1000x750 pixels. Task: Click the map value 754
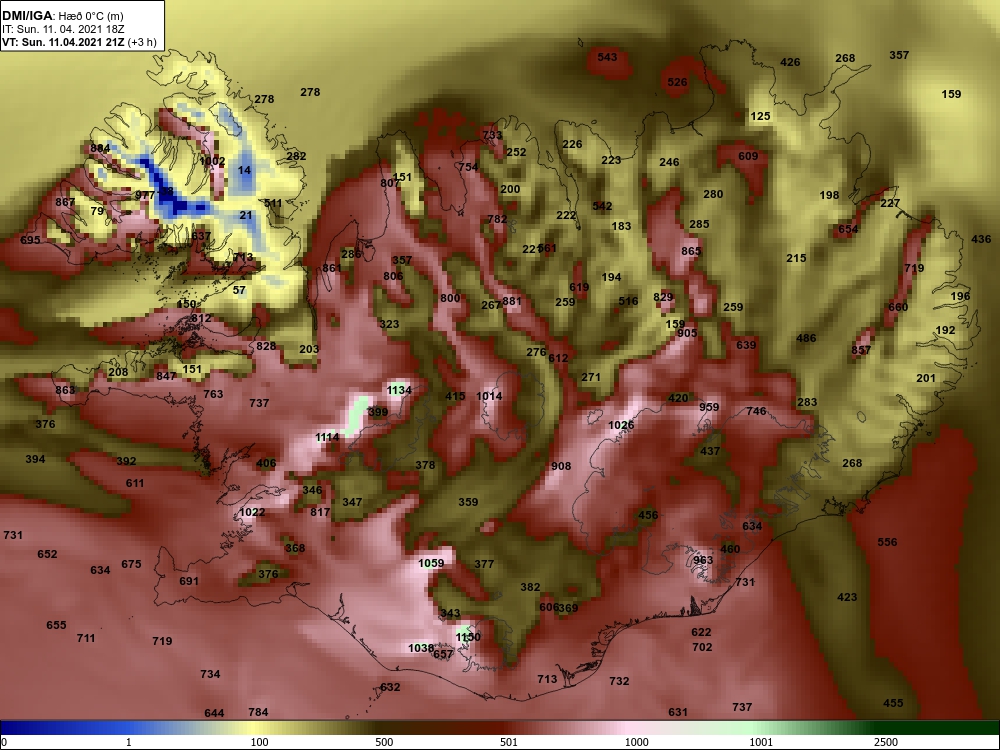468,167
